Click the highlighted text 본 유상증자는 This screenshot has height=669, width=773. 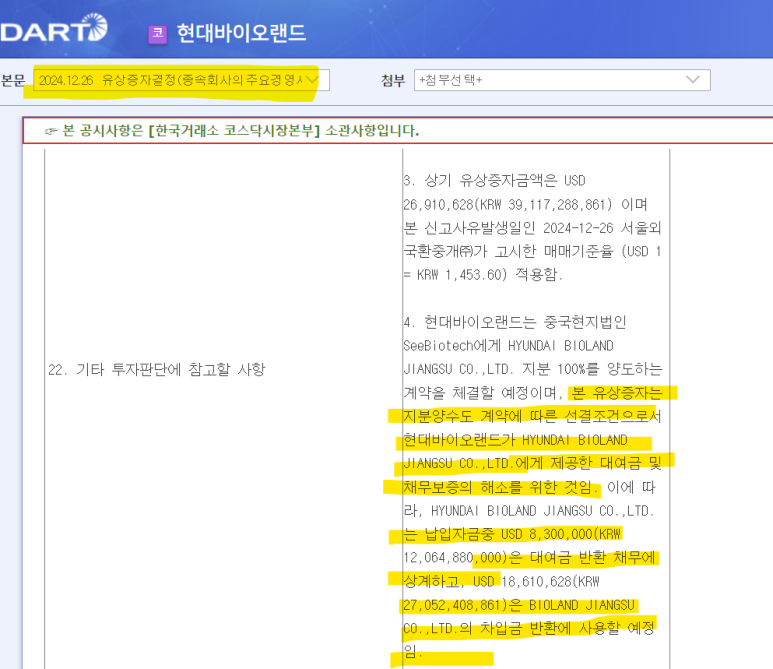coord(618,393)
